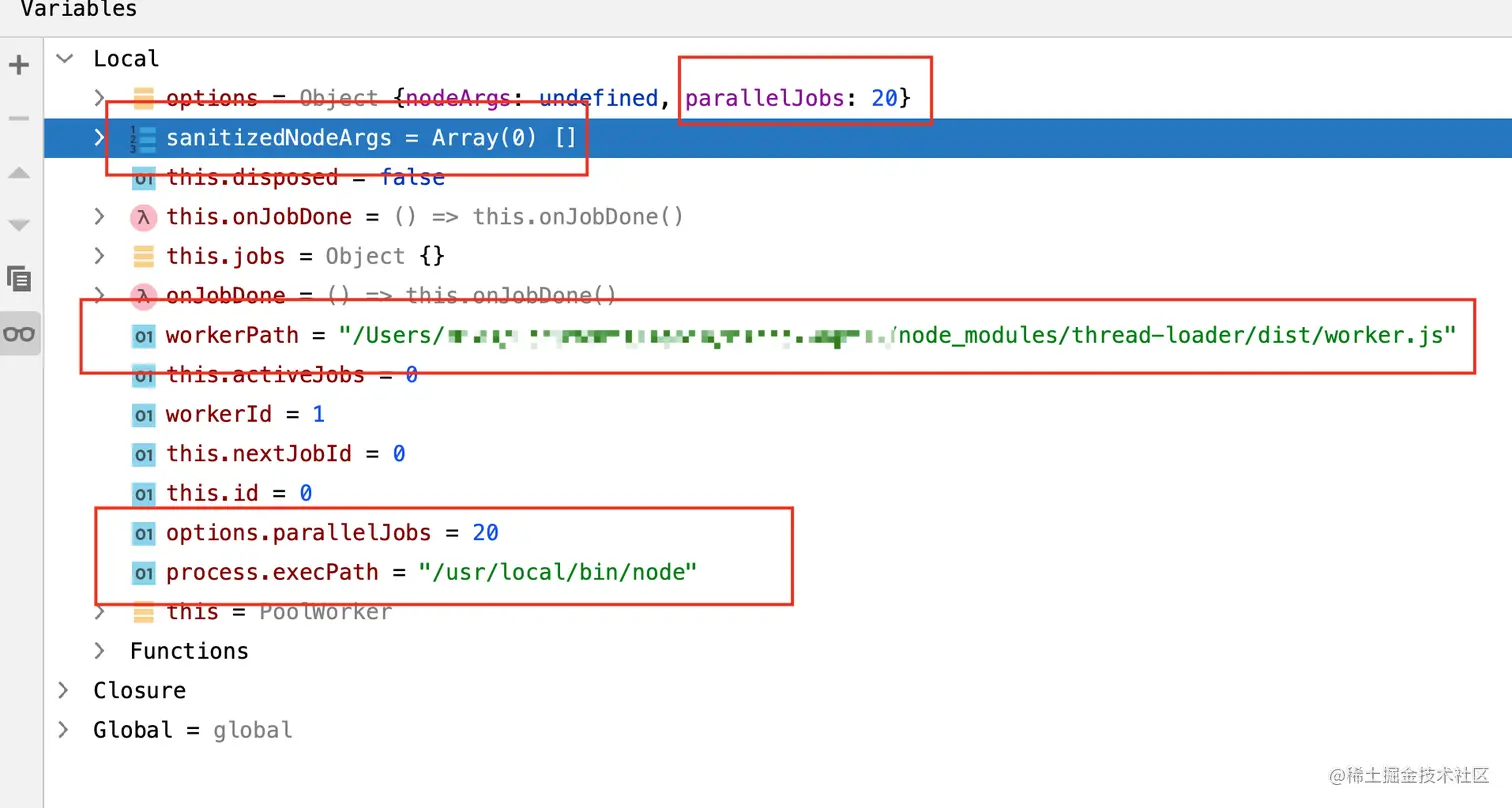The image size is (1512, 808).
Task: Expand the onJobDone function row
Action: click(99, 295)
